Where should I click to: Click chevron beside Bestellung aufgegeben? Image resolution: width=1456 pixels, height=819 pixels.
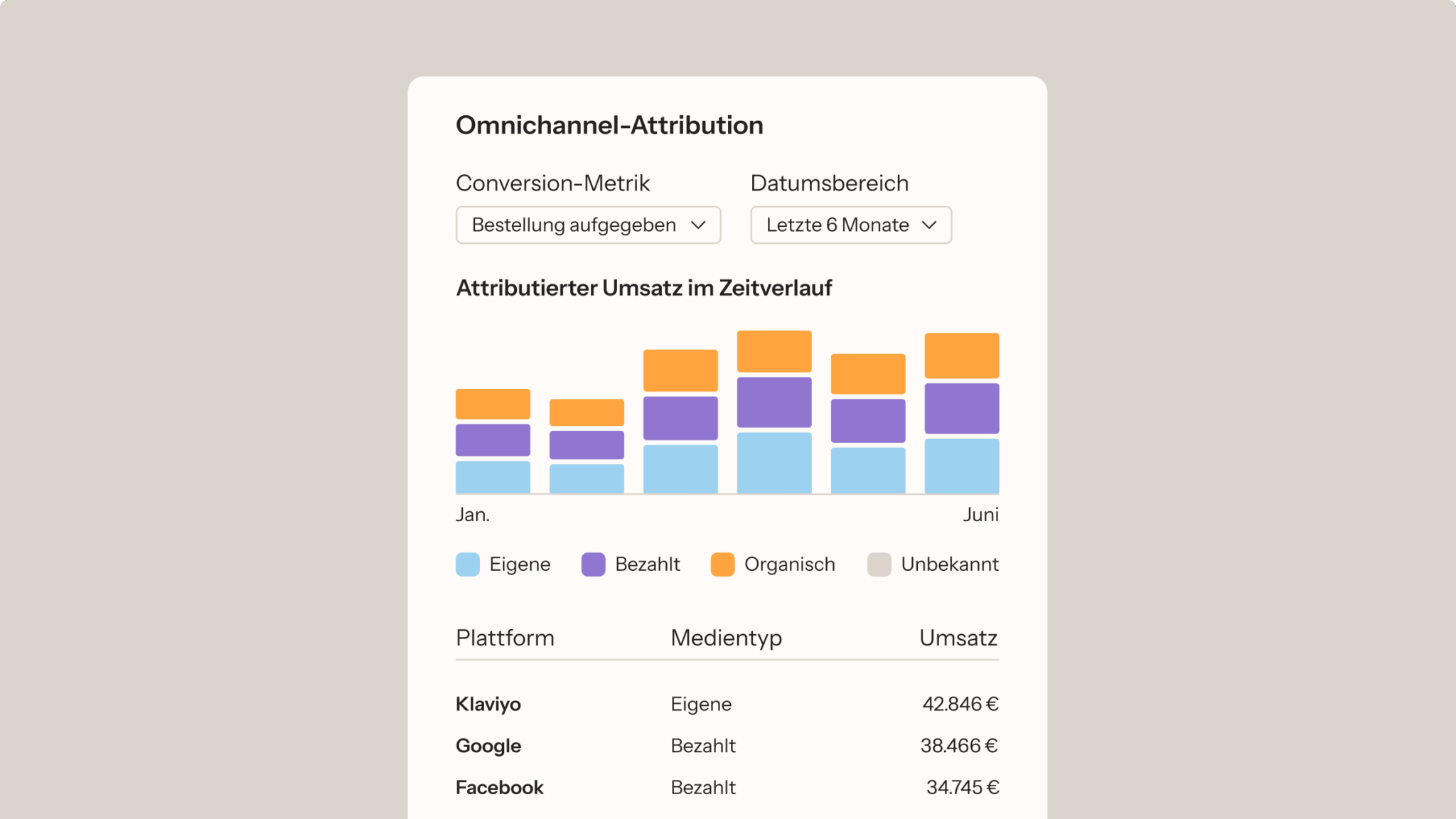pos(698,225)
